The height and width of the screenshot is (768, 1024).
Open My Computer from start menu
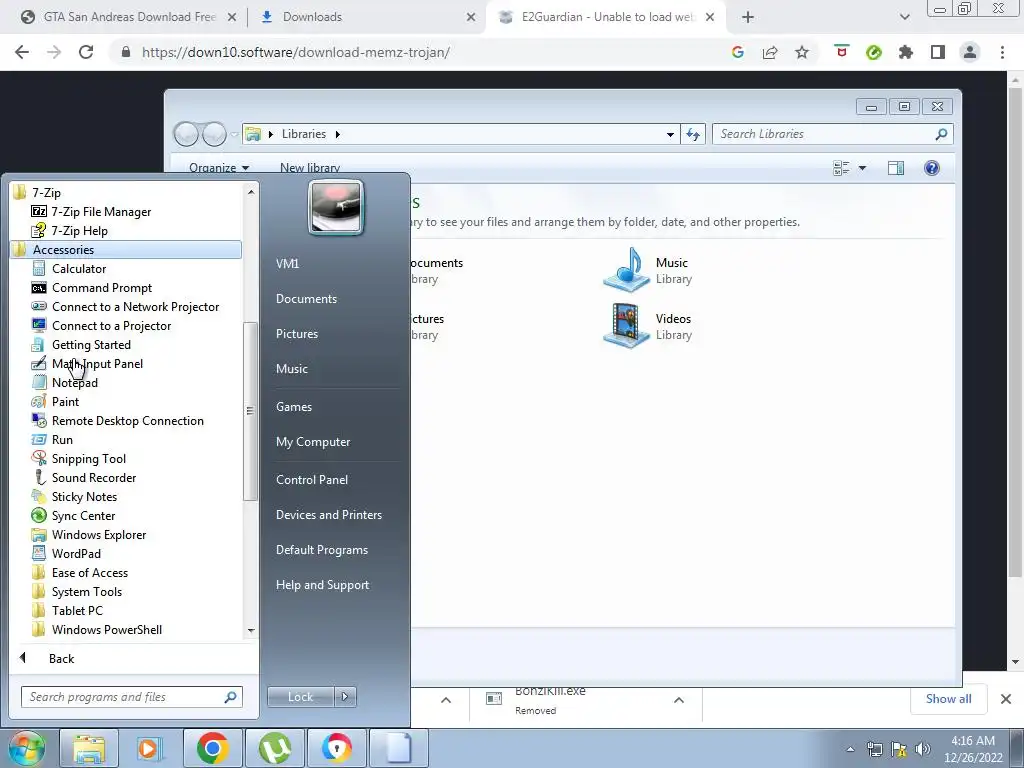pos(313,441)
